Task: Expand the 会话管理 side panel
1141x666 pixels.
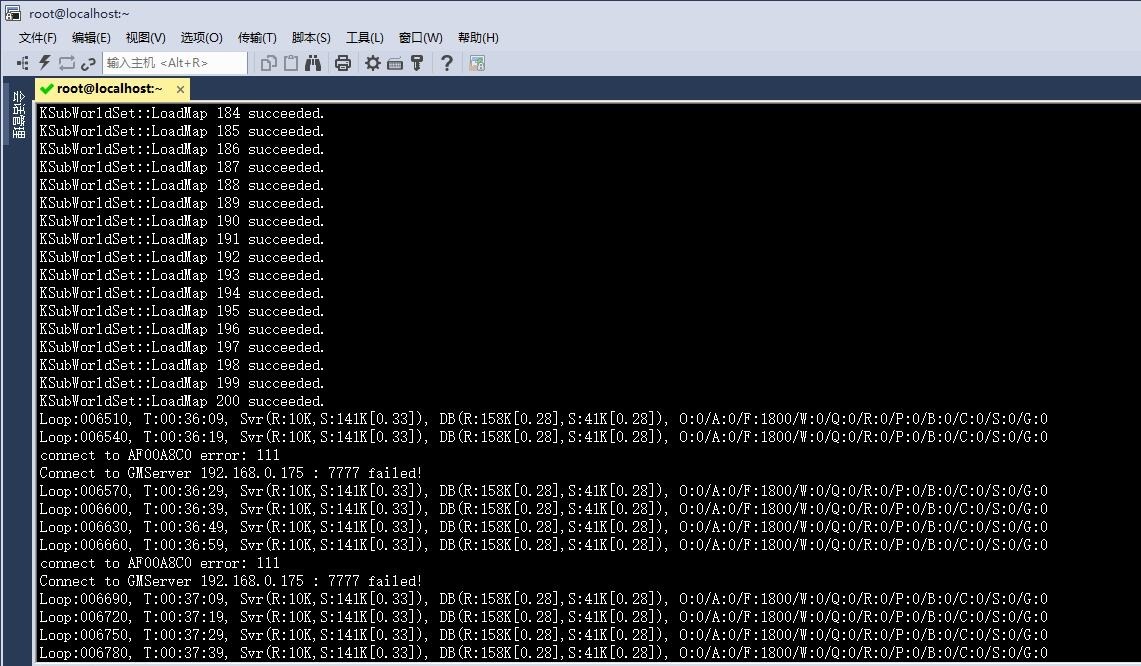Action: 19,114
